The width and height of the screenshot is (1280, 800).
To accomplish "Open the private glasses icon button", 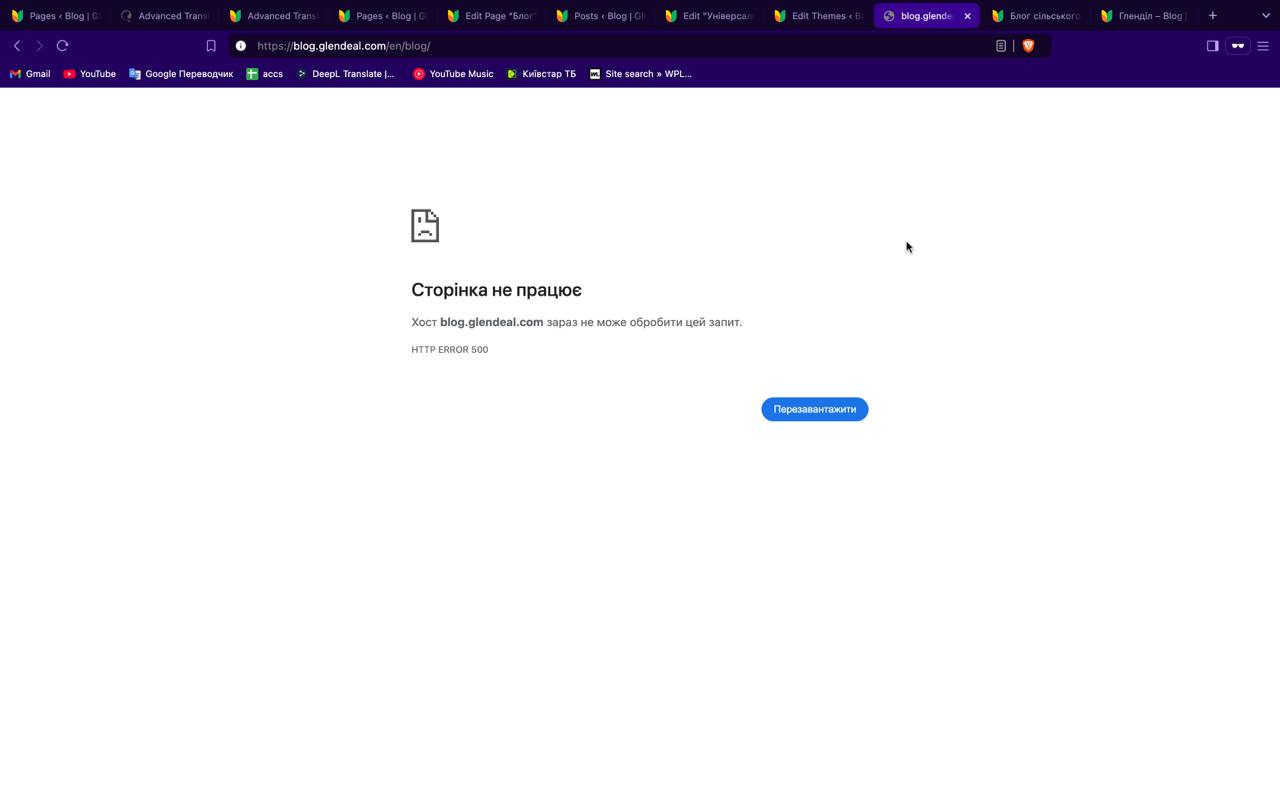I will point(1237,46).
